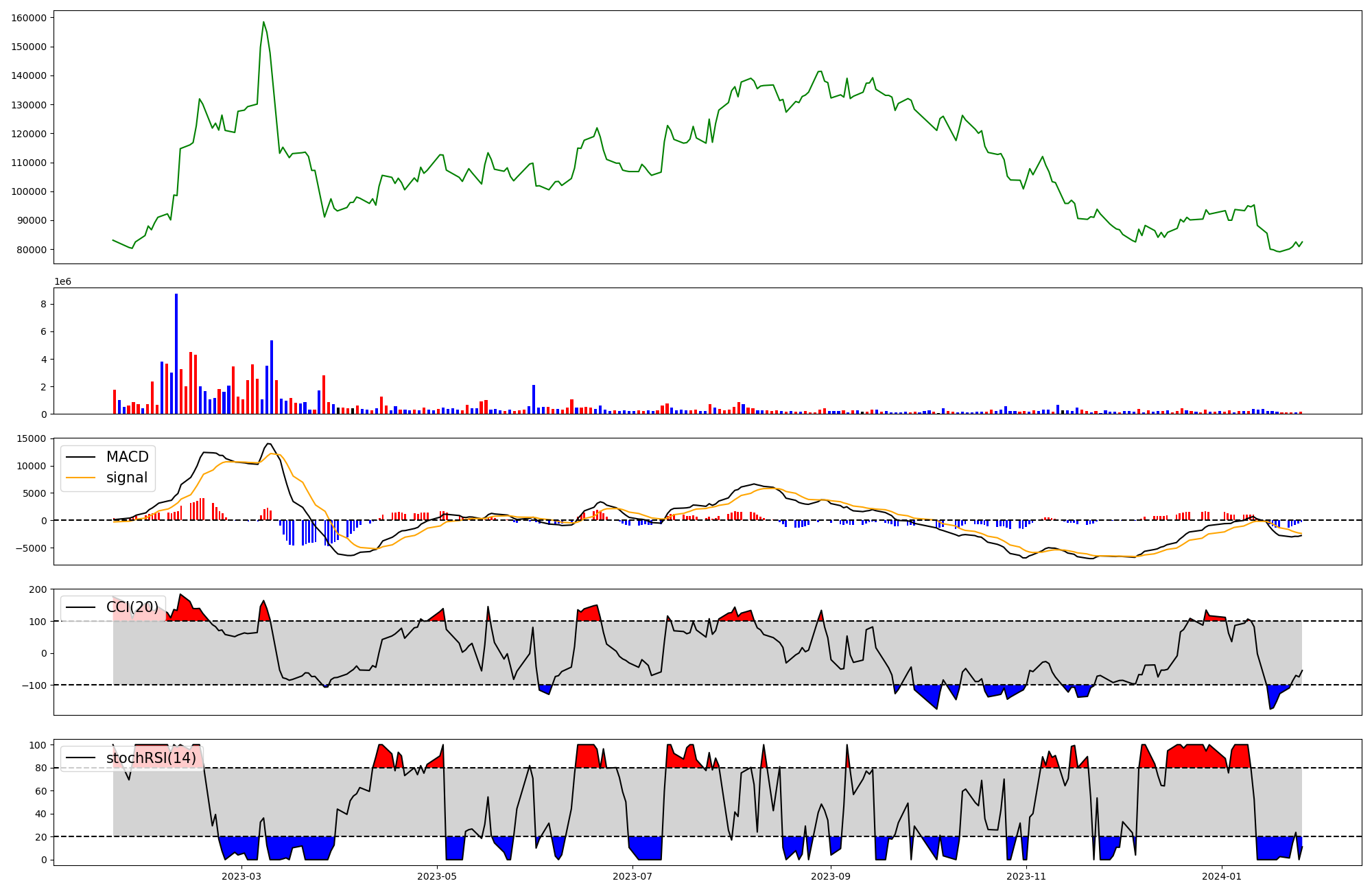
Task: Click the volume axis tick label 8
Action: [43, 304]
